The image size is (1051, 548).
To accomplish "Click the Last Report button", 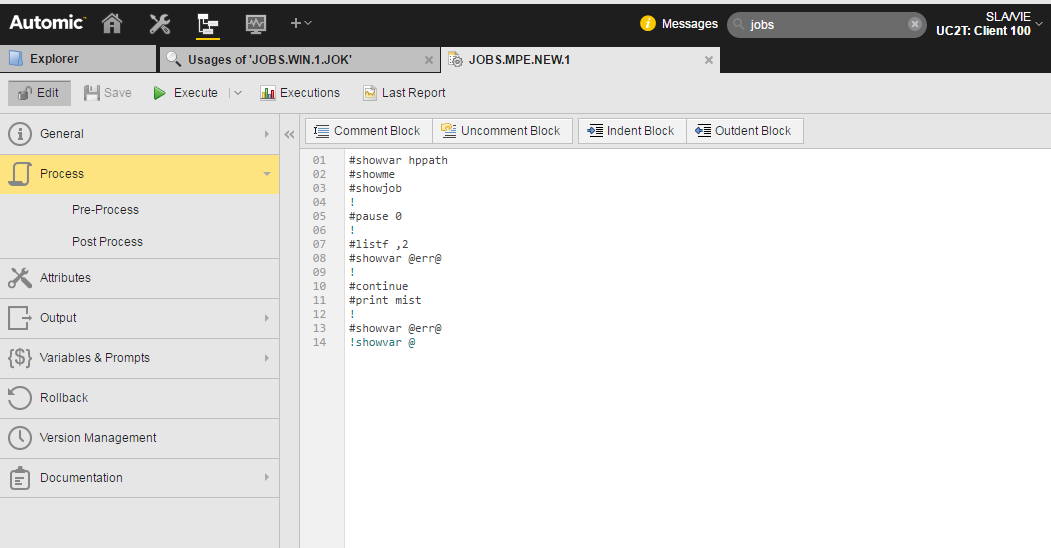I will [404, 93].
